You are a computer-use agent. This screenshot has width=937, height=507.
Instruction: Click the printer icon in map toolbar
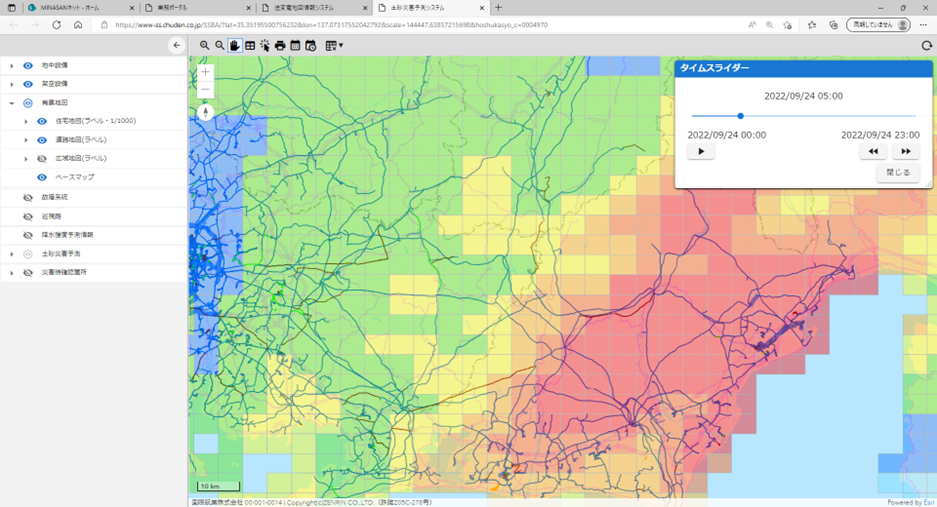coord(280,45)
